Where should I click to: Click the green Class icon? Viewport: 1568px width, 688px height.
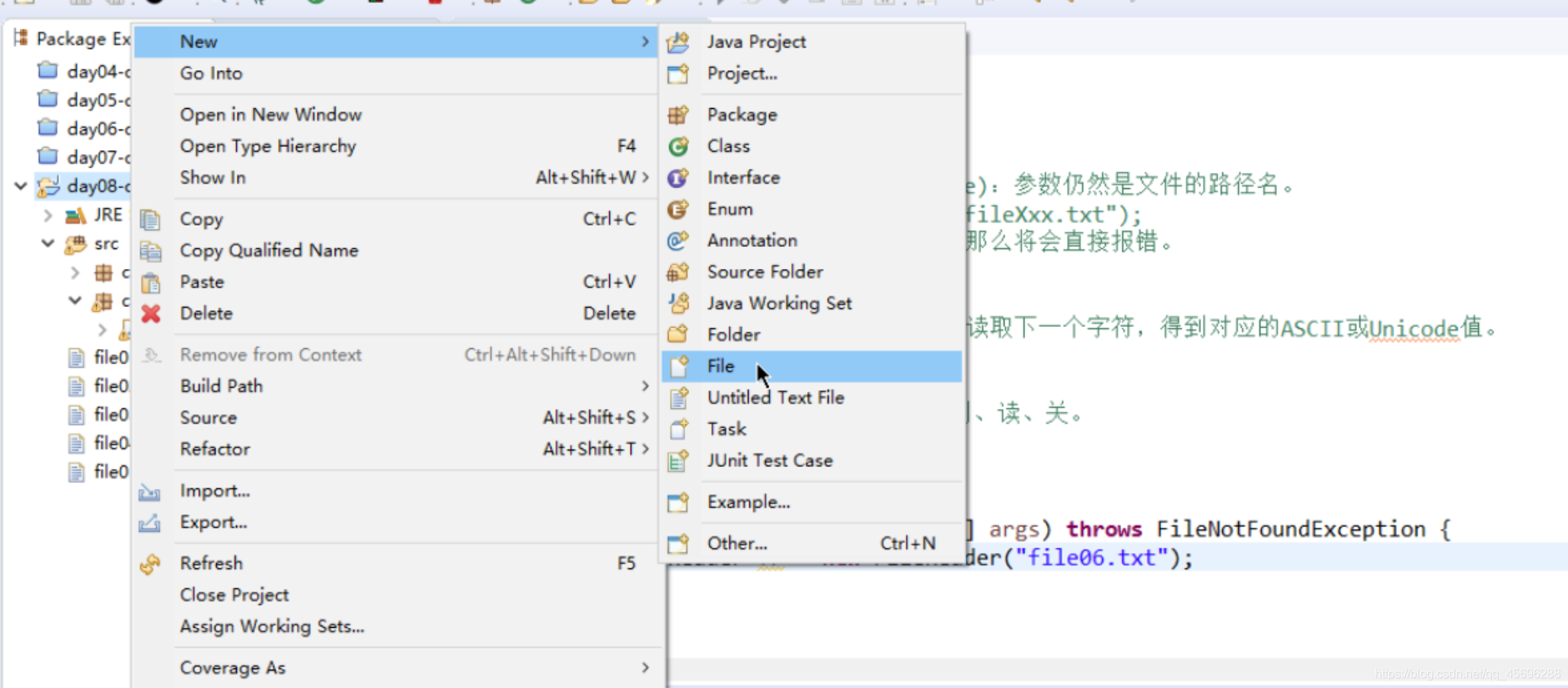point(678,146)
